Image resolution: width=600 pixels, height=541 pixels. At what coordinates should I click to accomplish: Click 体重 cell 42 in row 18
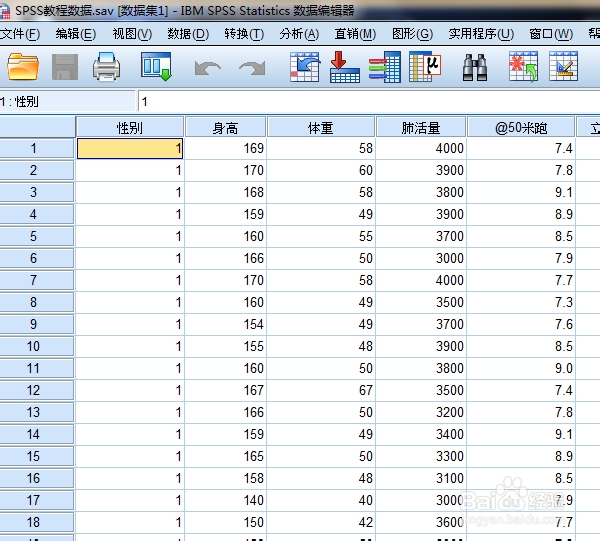tap(321, 523)
